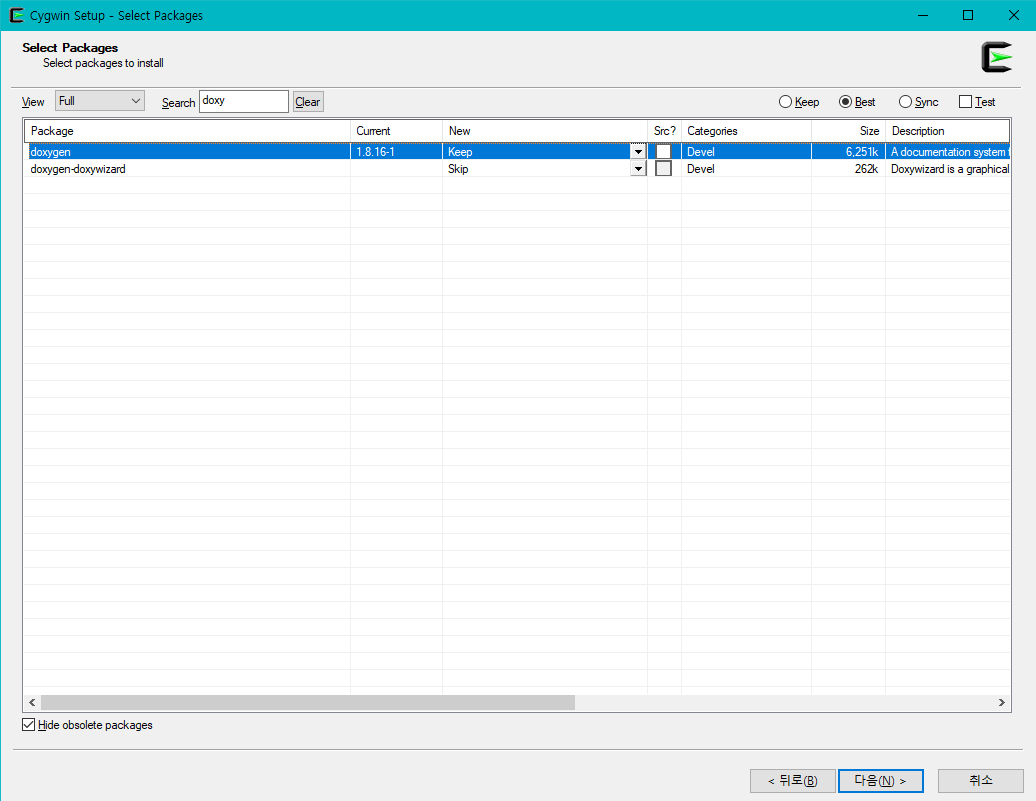This screenshot has width=1036, height=801.
Task: Click the Cygwin logo in the header
Action: click(997, 57)
